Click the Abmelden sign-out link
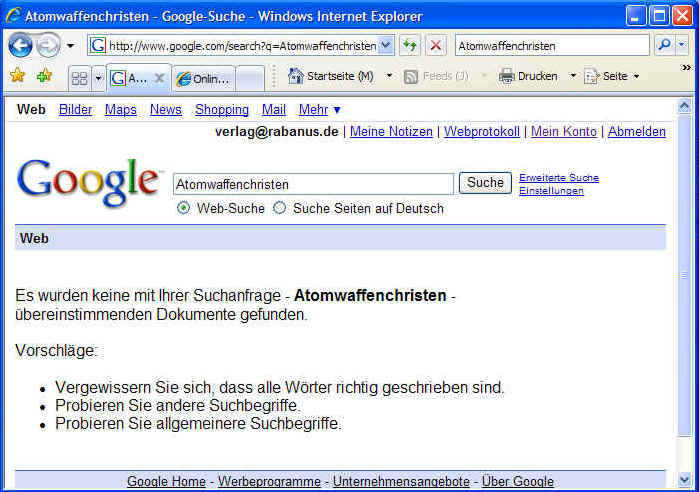 point(637,131)
